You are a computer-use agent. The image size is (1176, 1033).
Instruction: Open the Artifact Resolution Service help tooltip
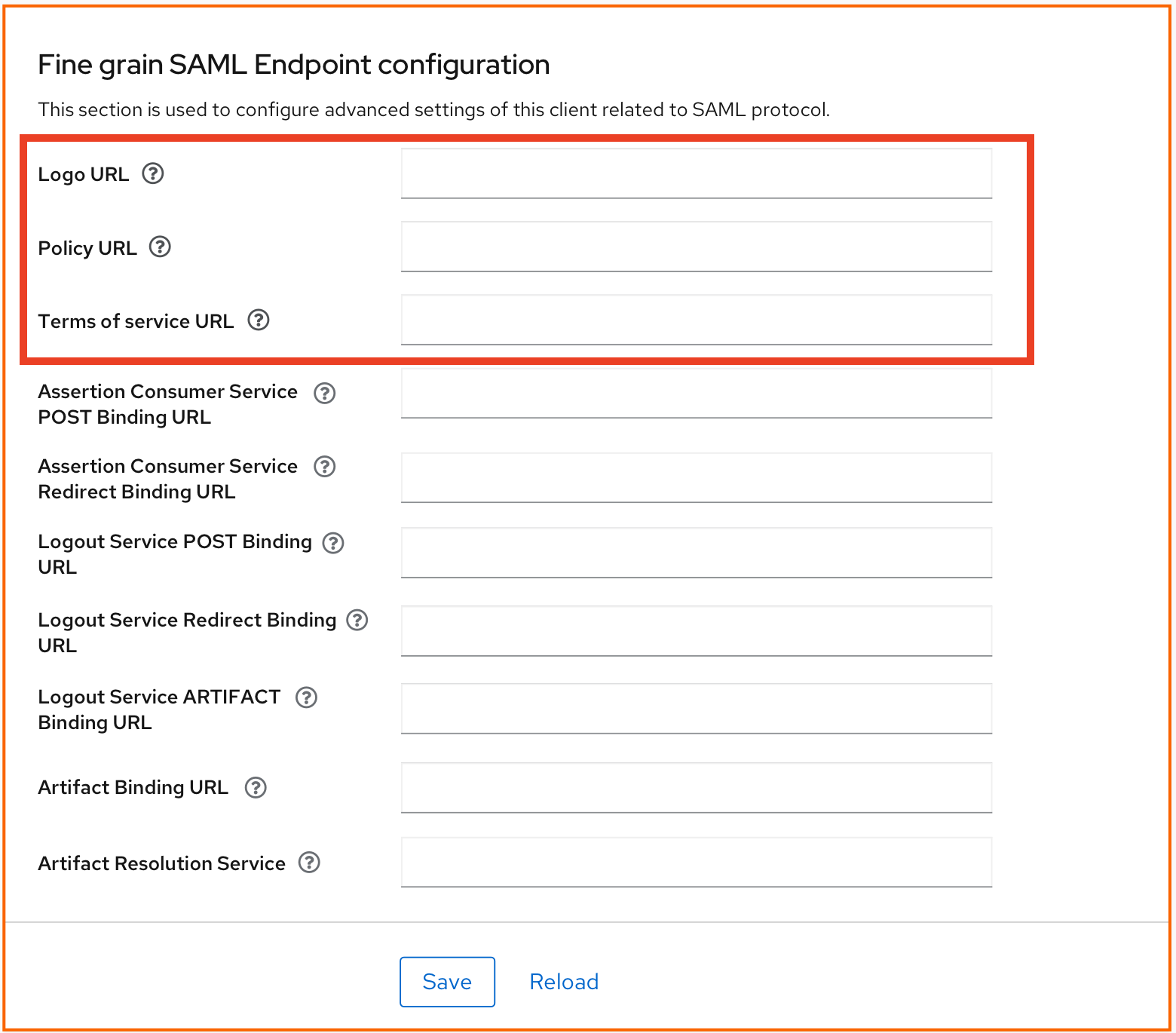pyautogui.click(x=309, y=863)
